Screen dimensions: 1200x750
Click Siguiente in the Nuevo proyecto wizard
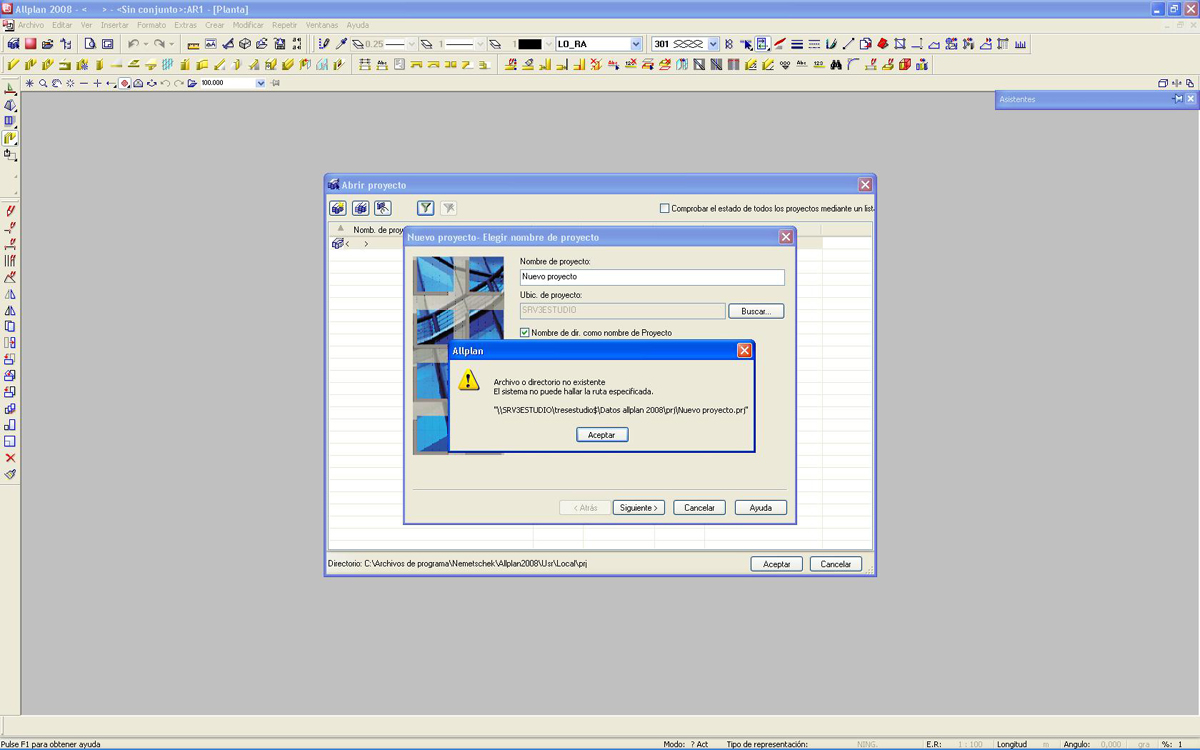[x=638, y=508]
